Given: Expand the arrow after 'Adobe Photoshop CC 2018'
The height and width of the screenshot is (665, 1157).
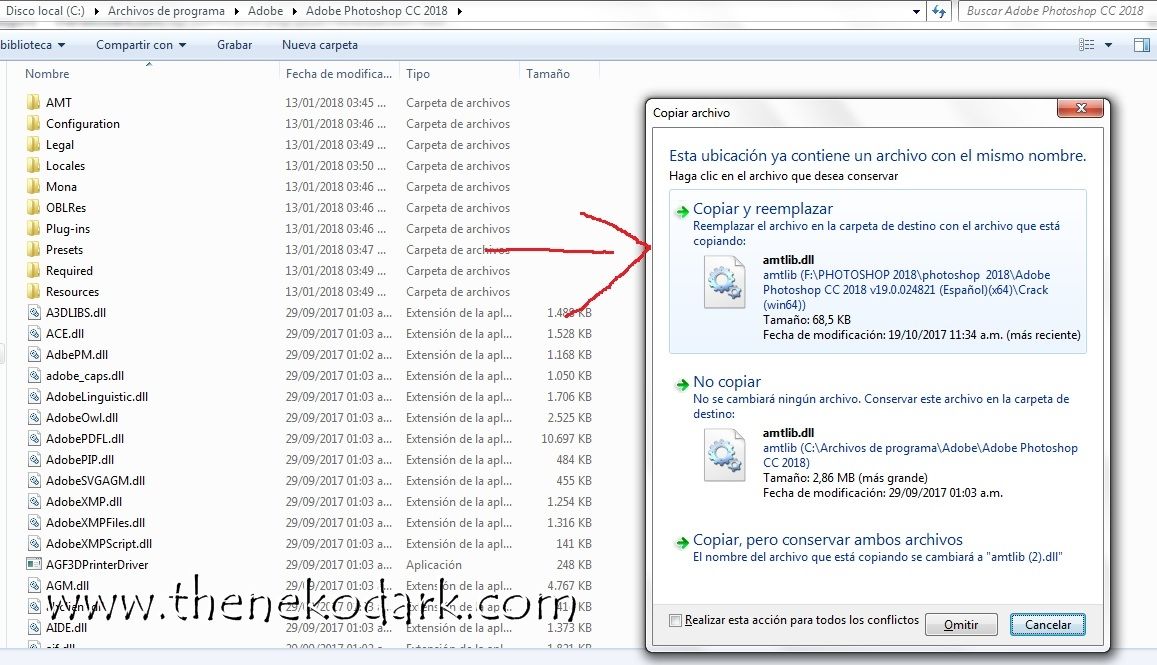Looking at the screenshot, I should tap(459, 11).
